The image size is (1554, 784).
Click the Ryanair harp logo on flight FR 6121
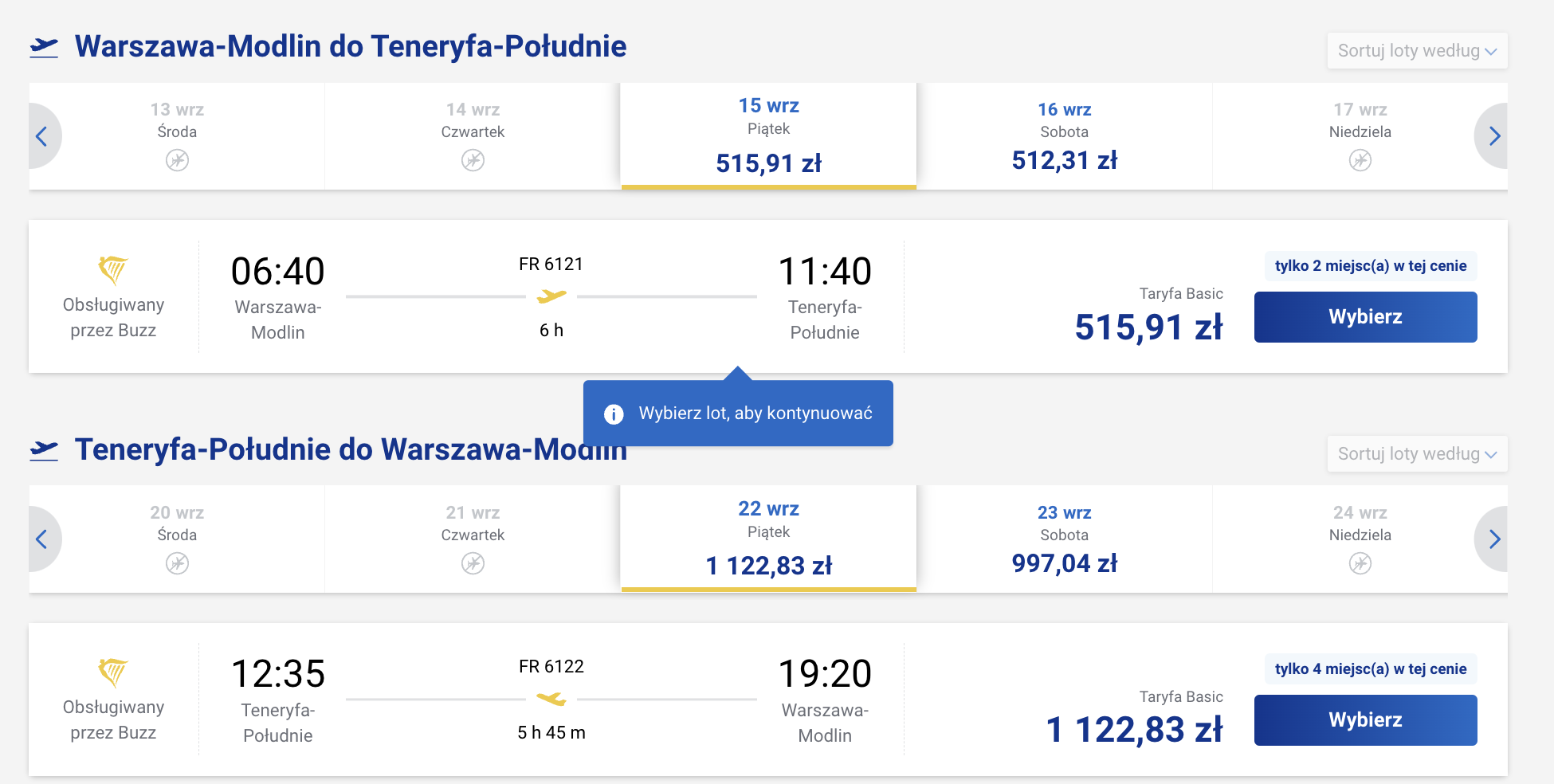(113, 270)
